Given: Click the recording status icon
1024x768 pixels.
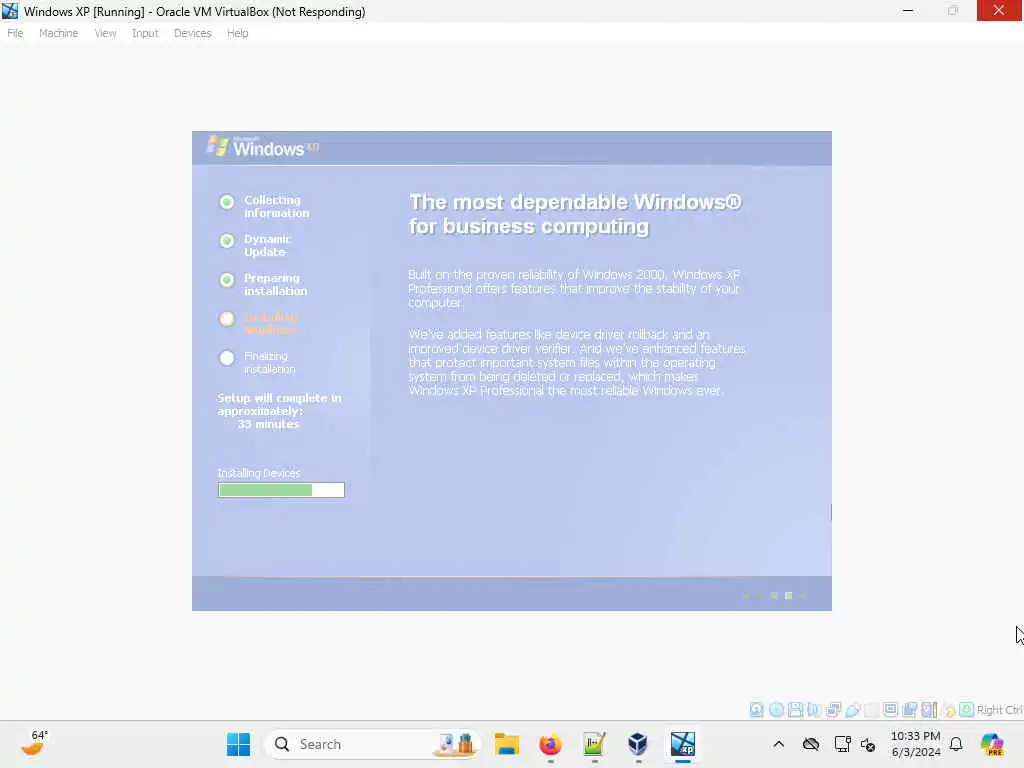Looking at the screenshot, I should pos(910,710).
